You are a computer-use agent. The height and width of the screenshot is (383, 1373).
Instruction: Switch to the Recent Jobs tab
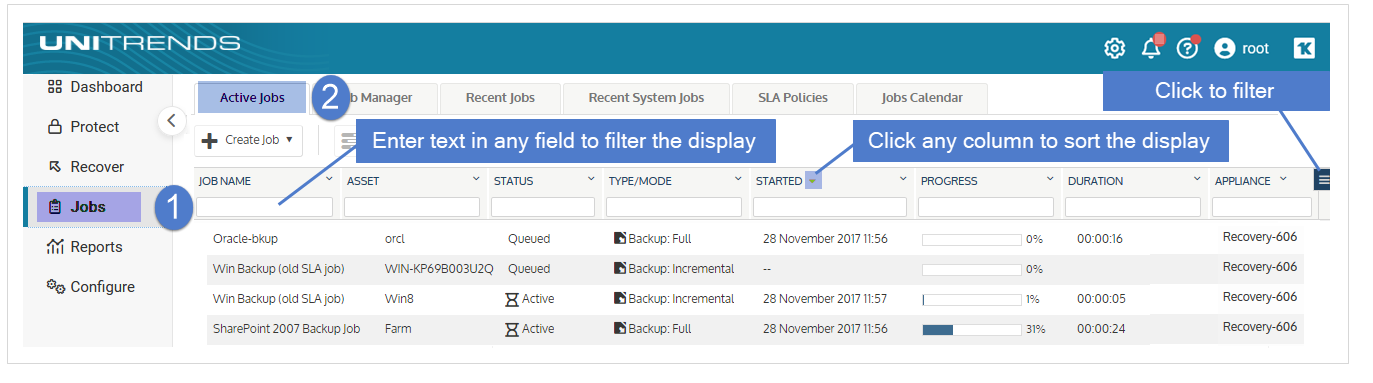[x=500, y=98]
